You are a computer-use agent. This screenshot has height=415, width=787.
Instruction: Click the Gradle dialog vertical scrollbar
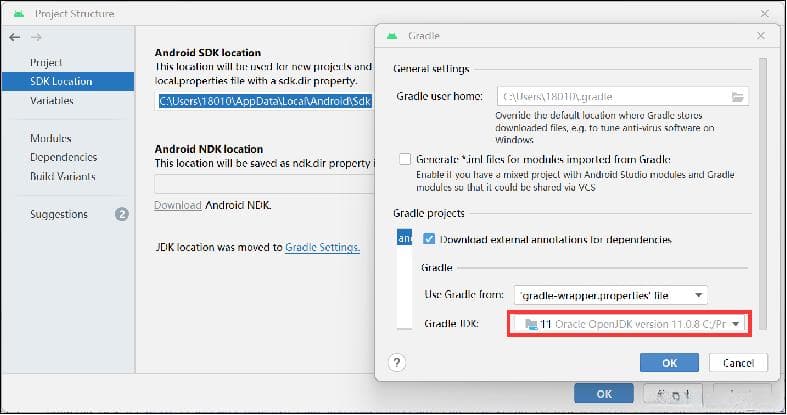pos(763,194)
